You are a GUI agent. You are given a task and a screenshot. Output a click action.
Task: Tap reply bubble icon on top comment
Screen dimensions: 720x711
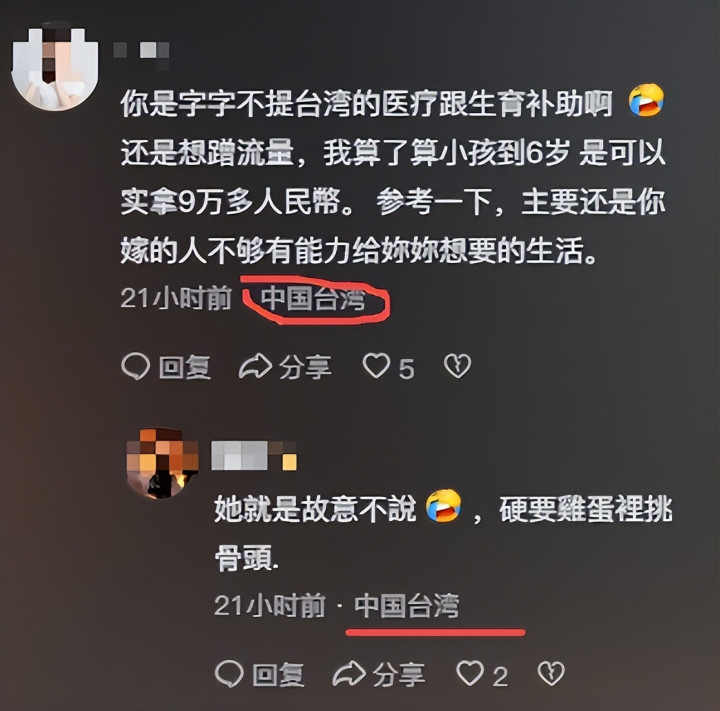coord(135,367)
